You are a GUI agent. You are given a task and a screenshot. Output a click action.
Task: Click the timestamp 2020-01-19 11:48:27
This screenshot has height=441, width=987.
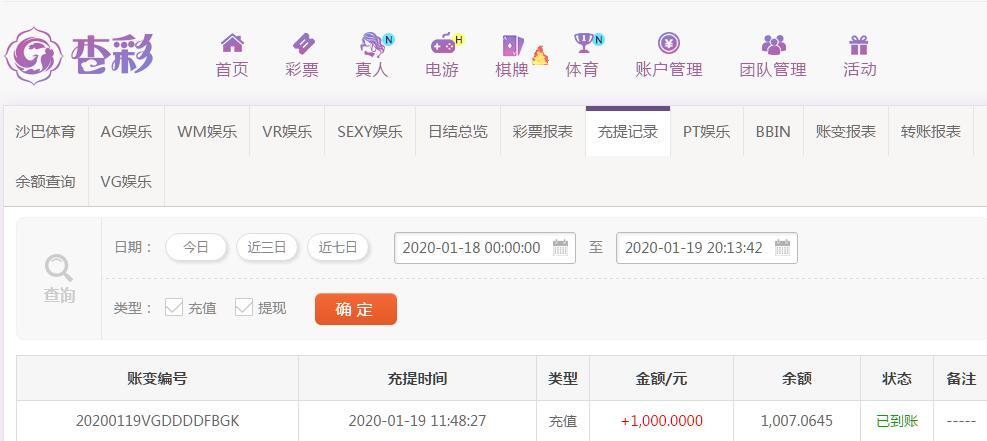[x=417, y=421]
